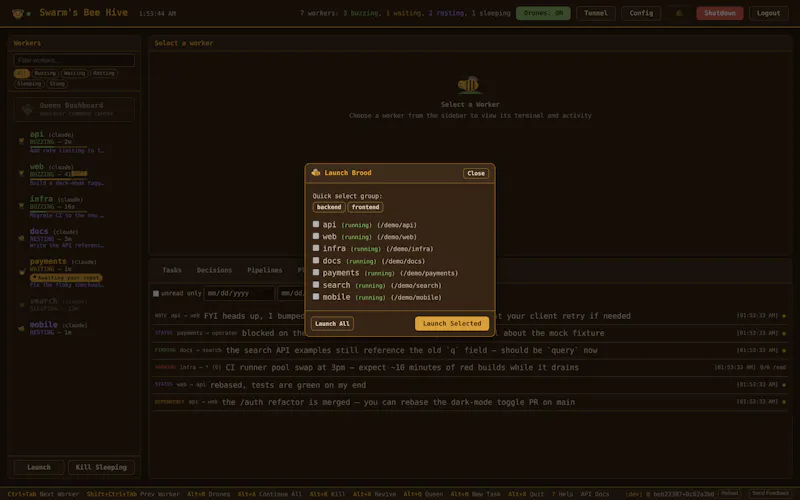Viewport: 800px width, 500px height.
Task: Click the message about search API examples
Action: coord(411,350)
